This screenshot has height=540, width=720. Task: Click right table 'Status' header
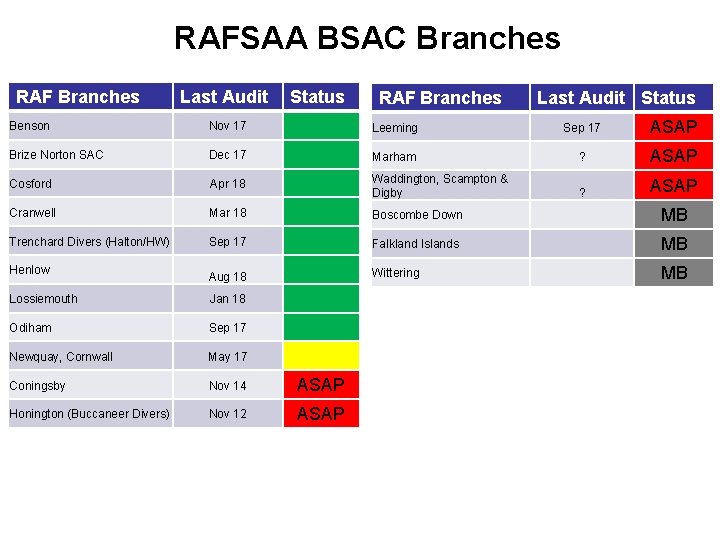point(674,97)
